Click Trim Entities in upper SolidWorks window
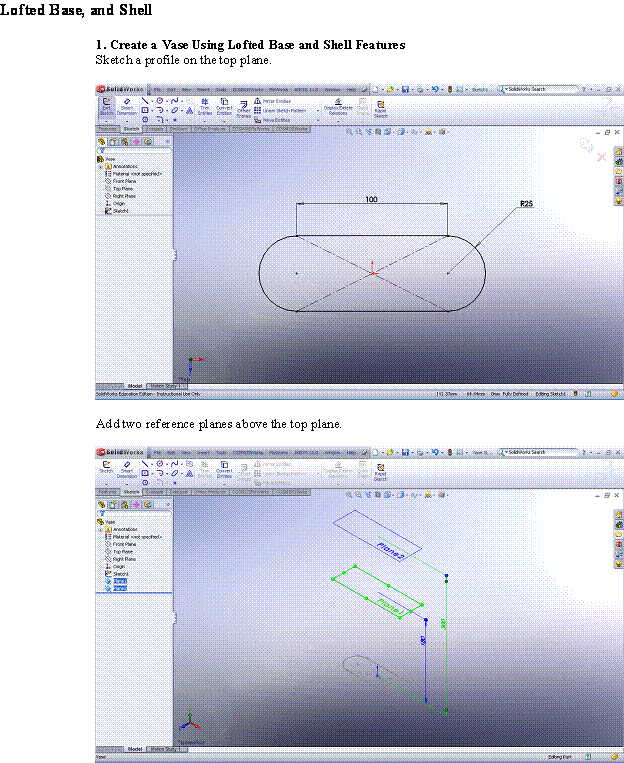The height and width of the screenshot is (763, 624). 205,107
